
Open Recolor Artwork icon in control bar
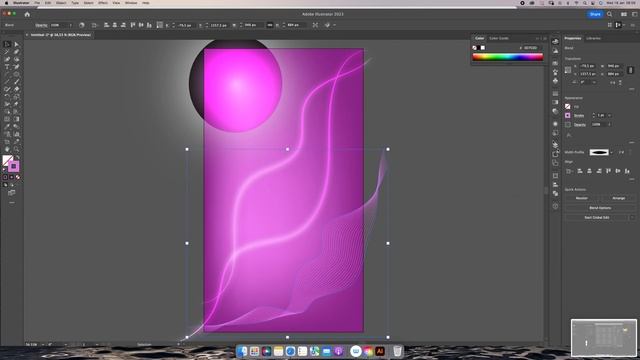(x=82, y=25)
